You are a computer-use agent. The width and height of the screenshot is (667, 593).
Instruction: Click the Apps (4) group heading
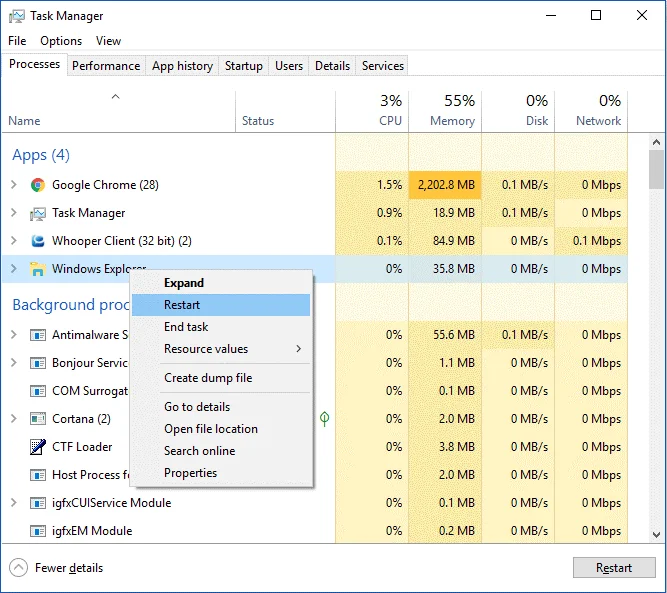(41, 155)
